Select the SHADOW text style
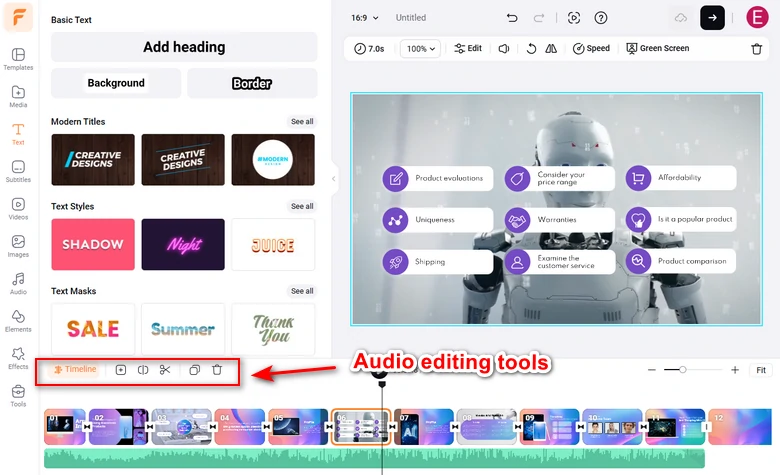 93,244
